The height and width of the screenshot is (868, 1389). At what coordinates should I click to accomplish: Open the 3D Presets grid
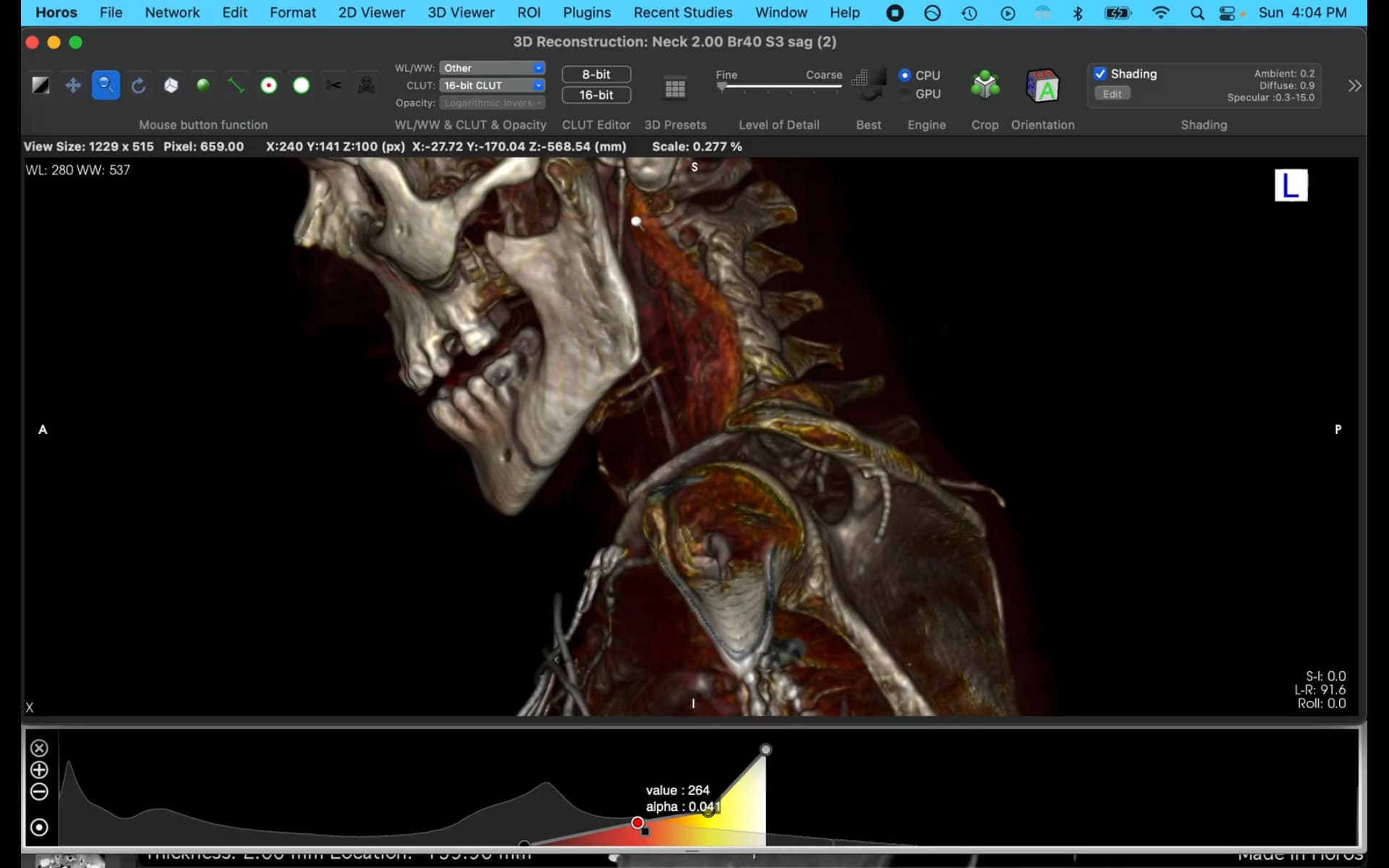click(674, 88)
